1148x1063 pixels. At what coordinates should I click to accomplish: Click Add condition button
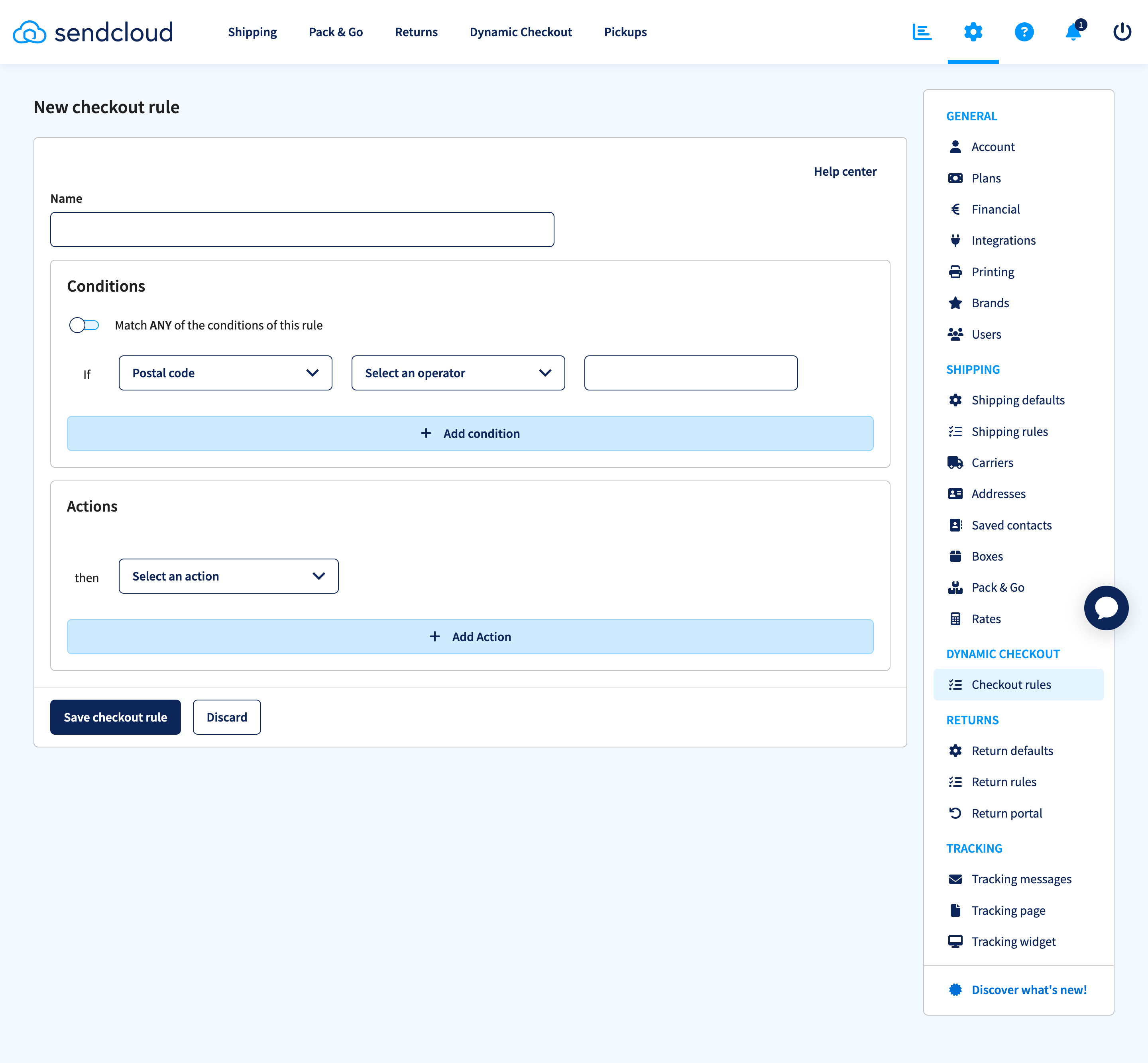(470, 434)
